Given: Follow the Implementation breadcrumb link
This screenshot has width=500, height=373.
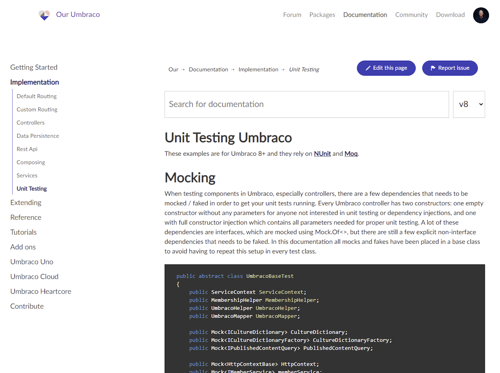Looking at the screenshot, I should [x=258, y=69].
